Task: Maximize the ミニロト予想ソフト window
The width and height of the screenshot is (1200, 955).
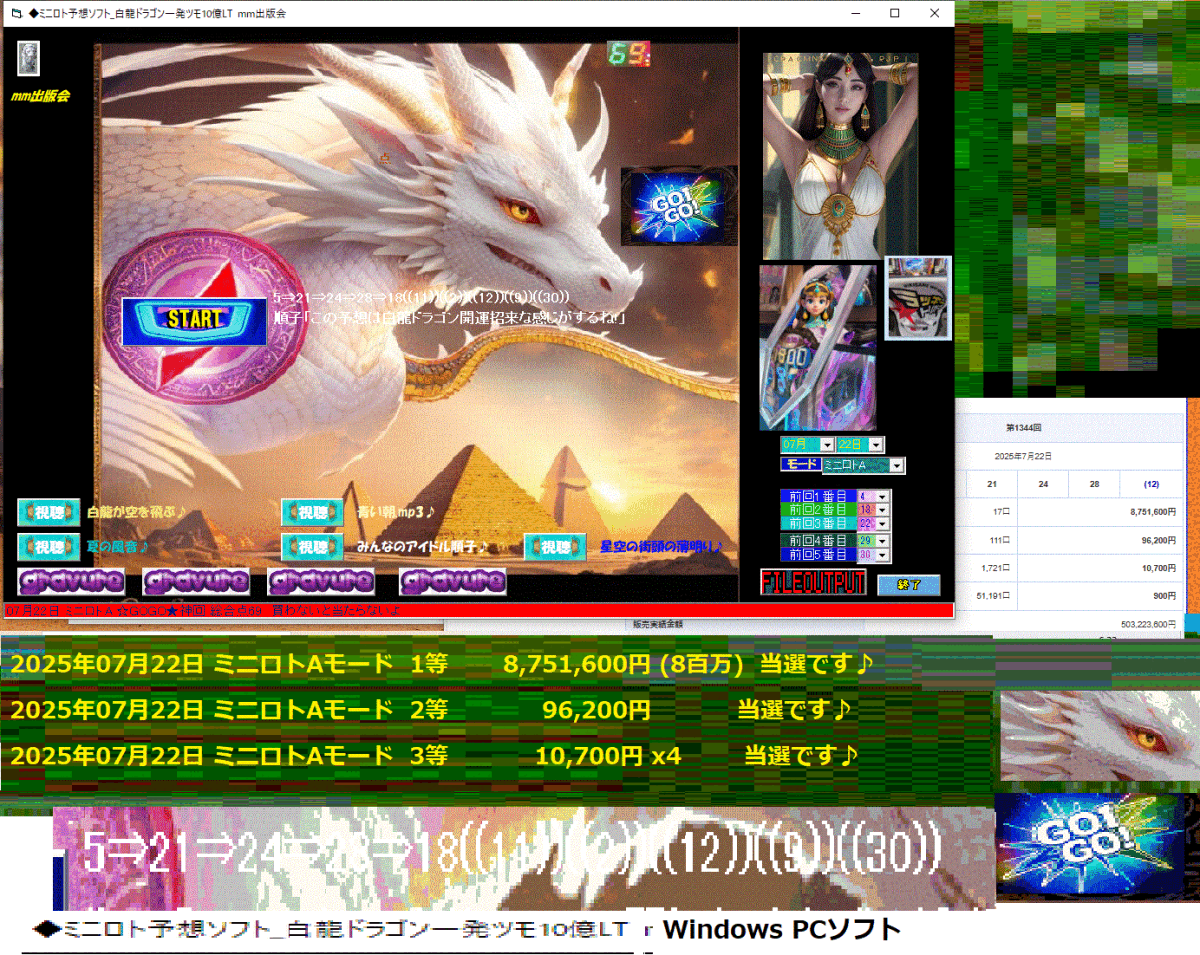Action: coord(894,14)
